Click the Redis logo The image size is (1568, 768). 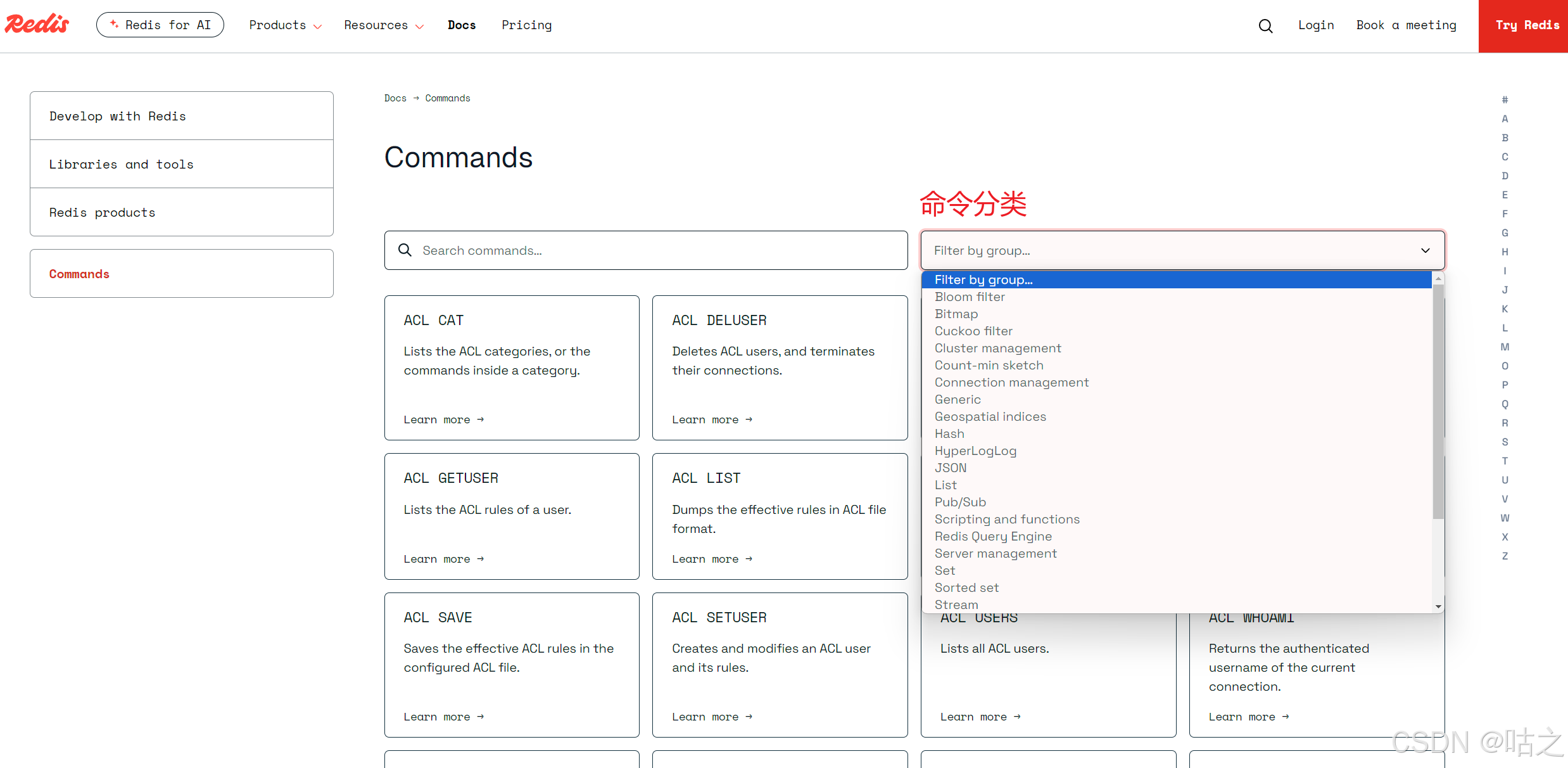(36, 24)
